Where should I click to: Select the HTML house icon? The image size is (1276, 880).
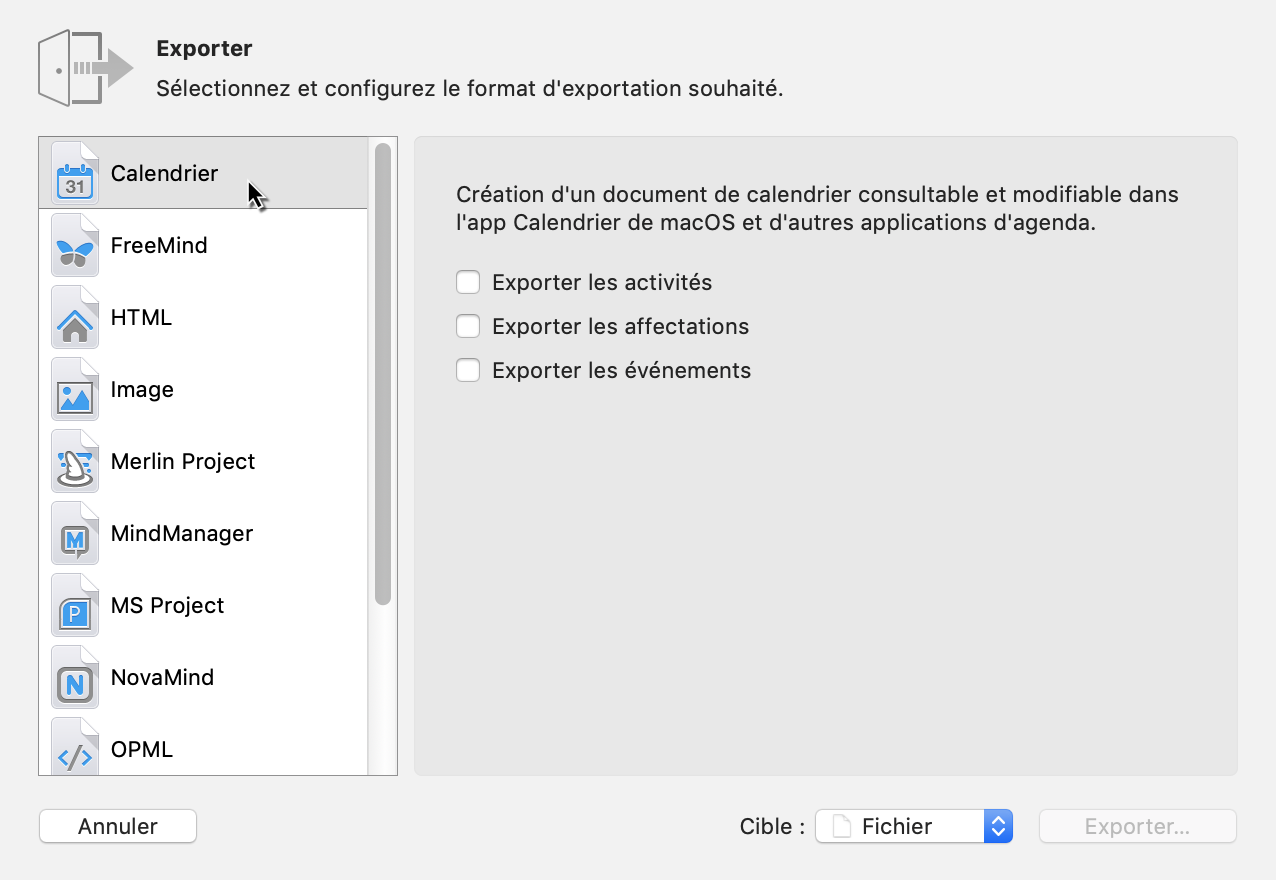pyautogui.click(x=75, y=316)
